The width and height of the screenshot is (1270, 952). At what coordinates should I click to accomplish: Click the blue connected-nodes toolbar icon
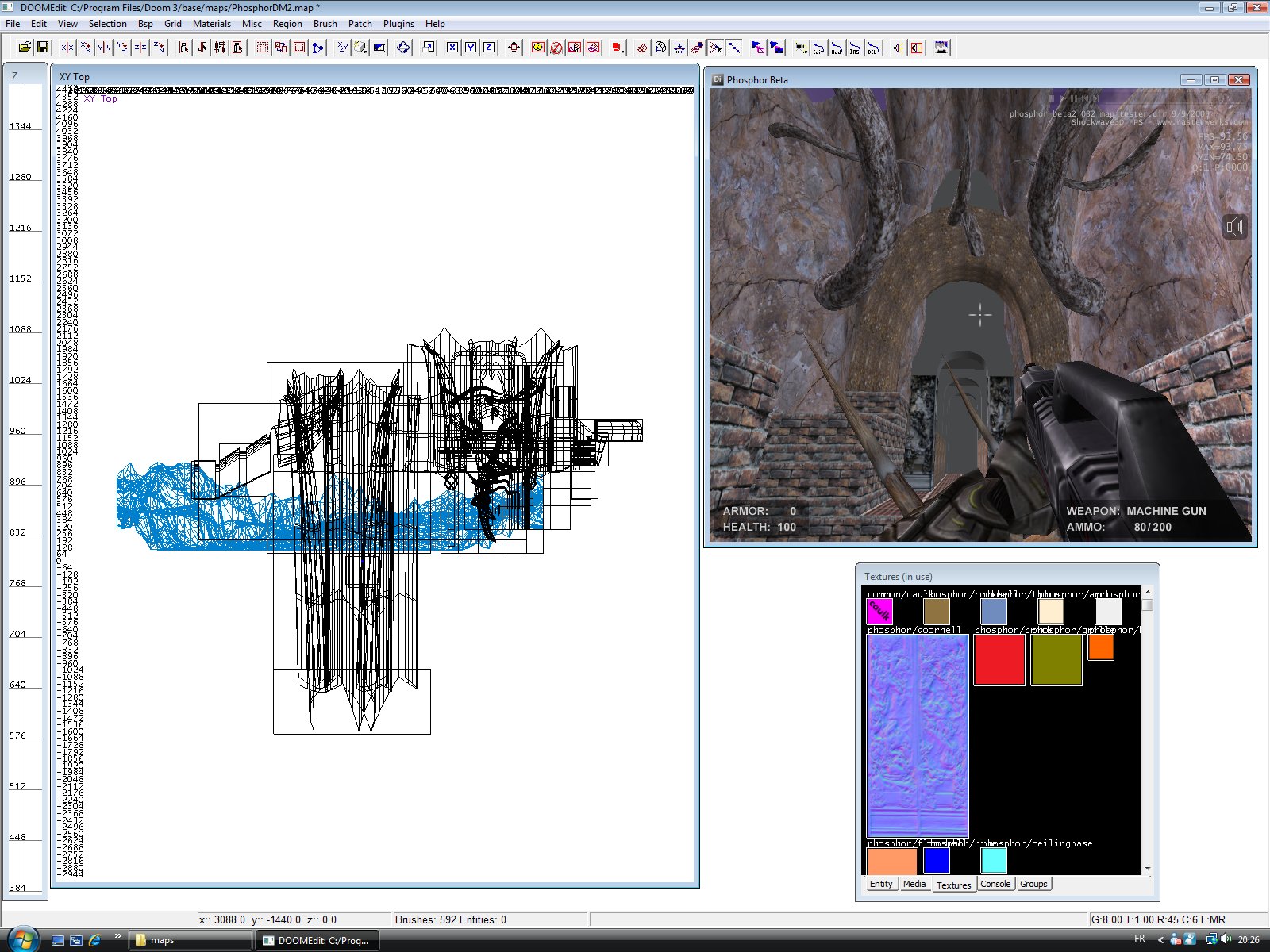[317, 48]
